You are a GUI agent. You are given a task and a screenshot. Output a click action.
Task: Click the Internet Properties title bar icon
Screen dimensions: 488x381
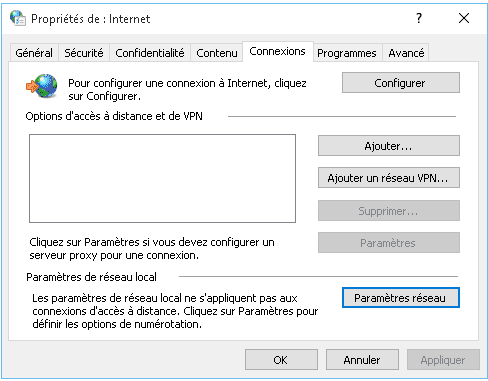coord(17,18)
